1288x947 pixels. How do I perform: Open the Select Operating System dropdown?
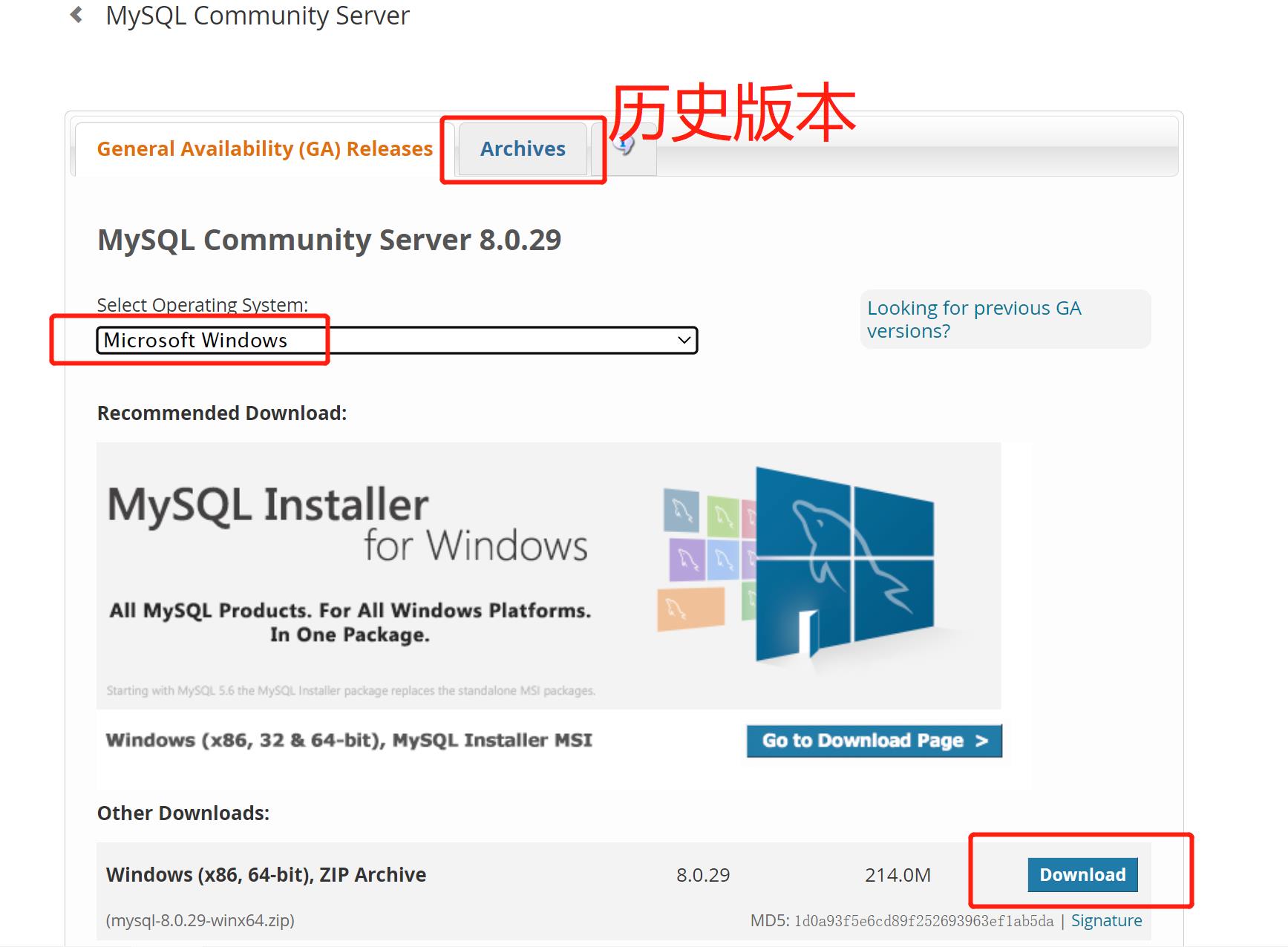[x=397, y=340]
